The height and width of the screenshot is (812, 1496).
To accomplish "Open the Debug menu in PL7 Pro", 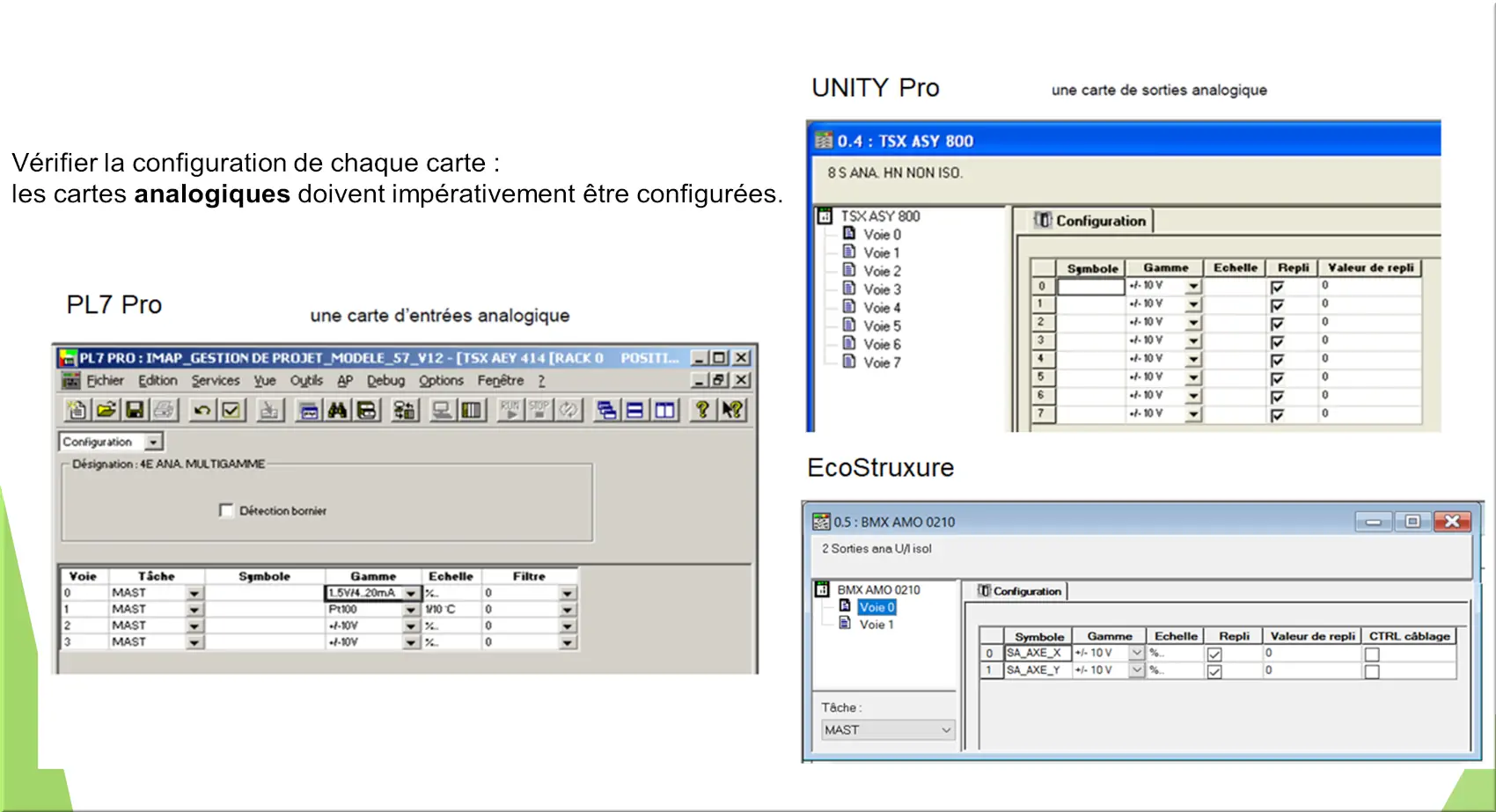I will coord(385,380).
